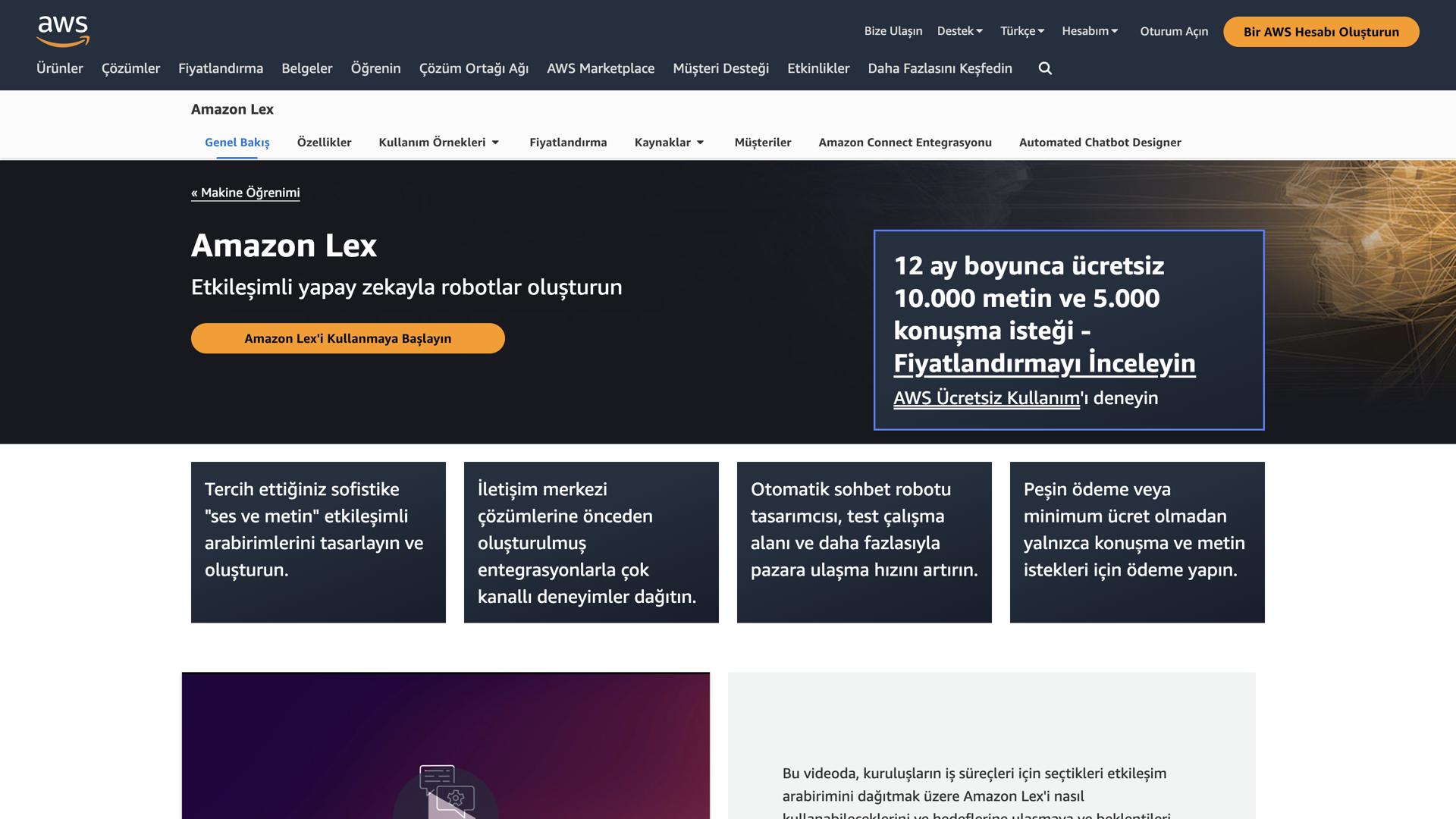Click the Kullanım Örnekleri expander arrow
This screenshot has width=1456, height=819.
(x=497, y=142)
